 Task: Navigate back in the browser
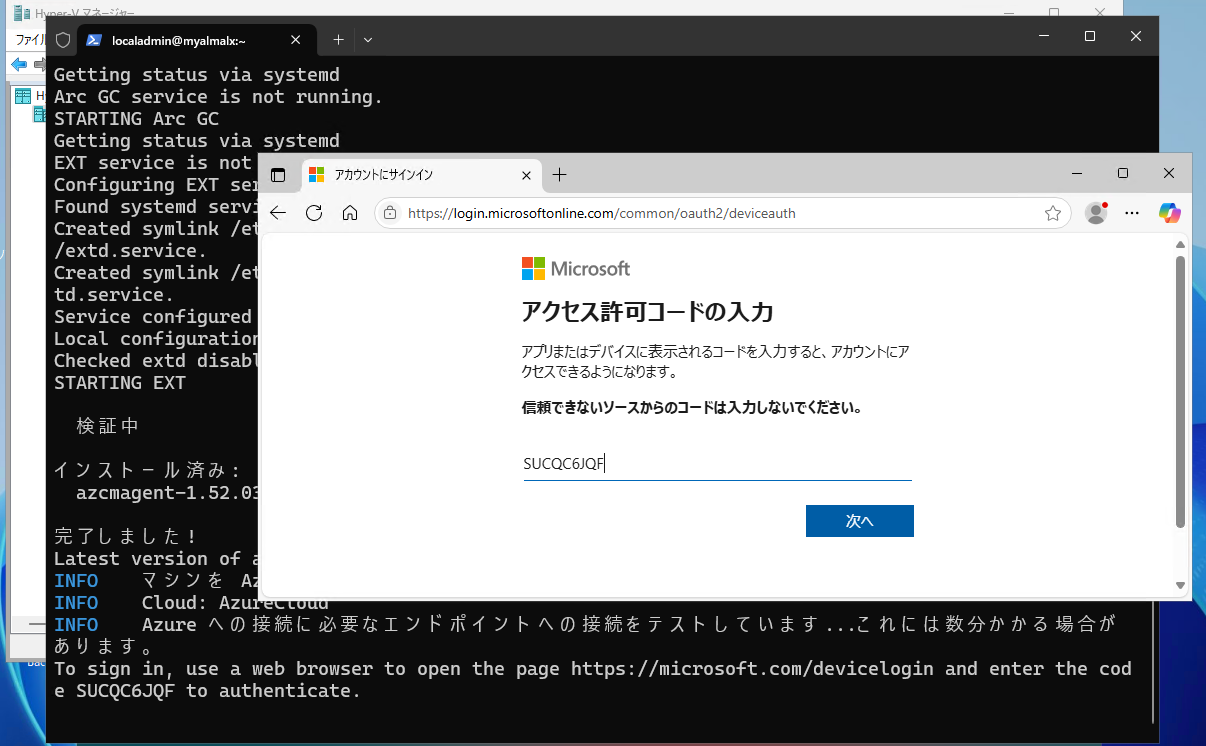277,213
